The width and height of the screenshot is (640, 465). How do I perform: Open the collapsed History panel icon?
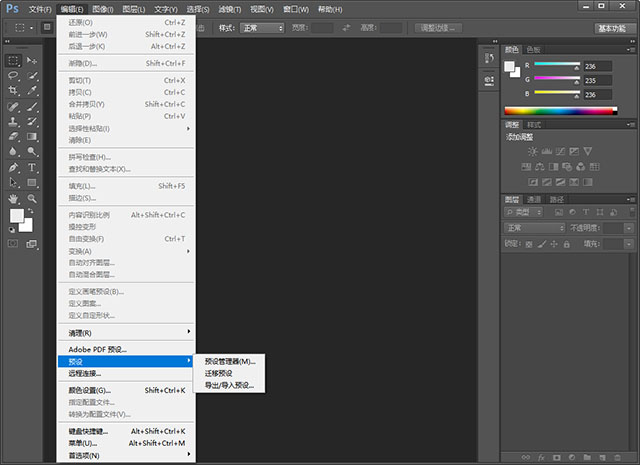[x=489, y=58]
